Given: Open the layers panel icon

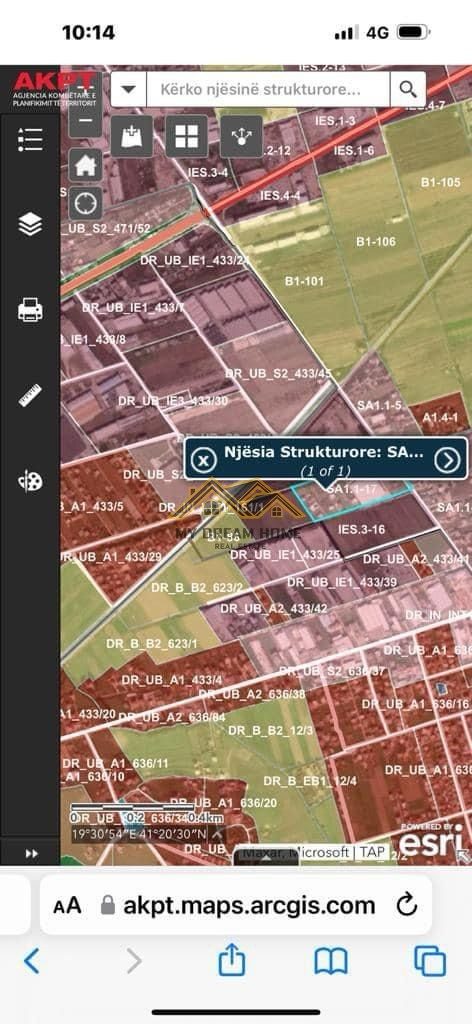Looking at the screenshot, I should pyautogui.click(x=30, y=224).
